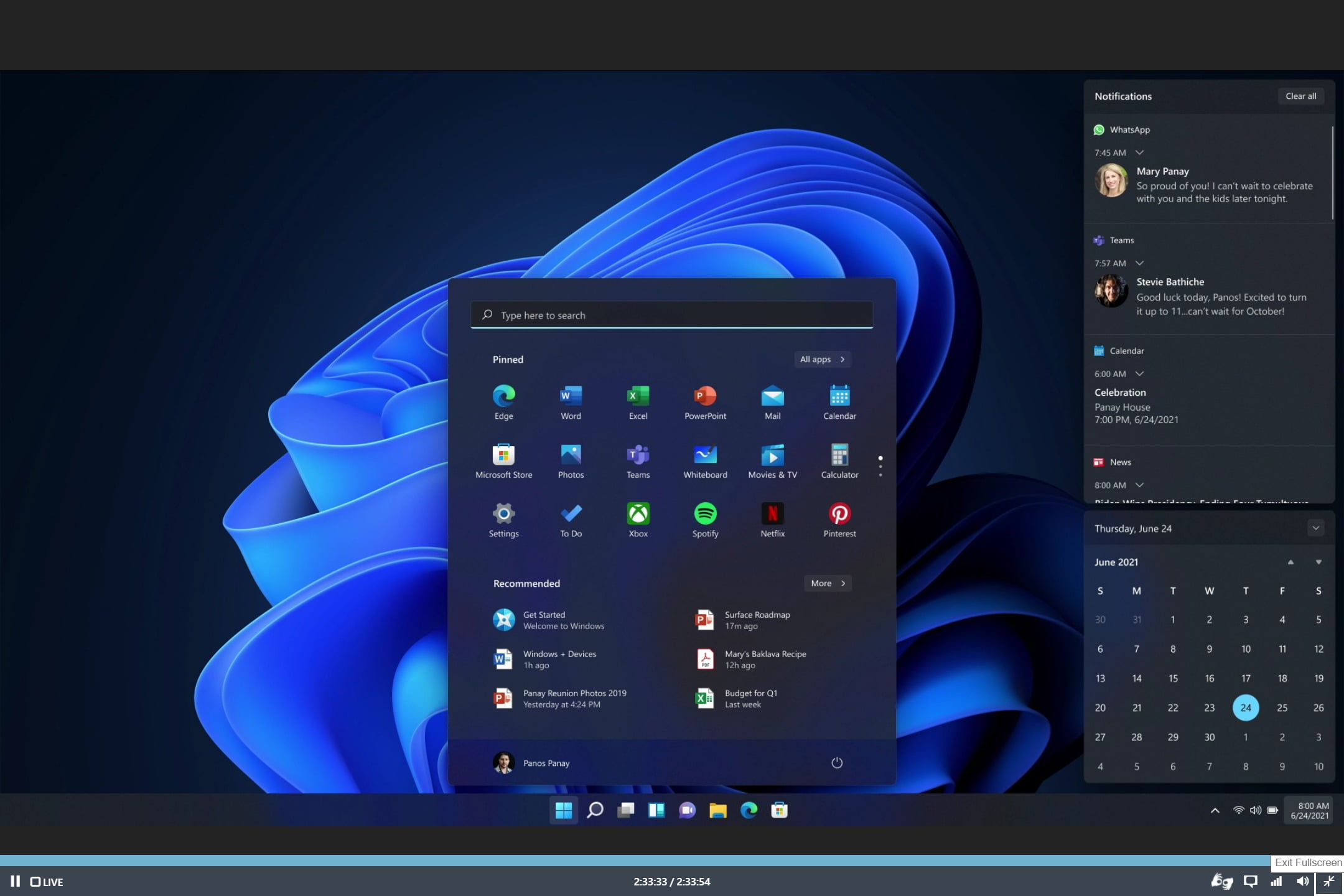Open Widgets from the taskbar
Viewport: 1344px width, 896px height.
(x=656, y=810)
